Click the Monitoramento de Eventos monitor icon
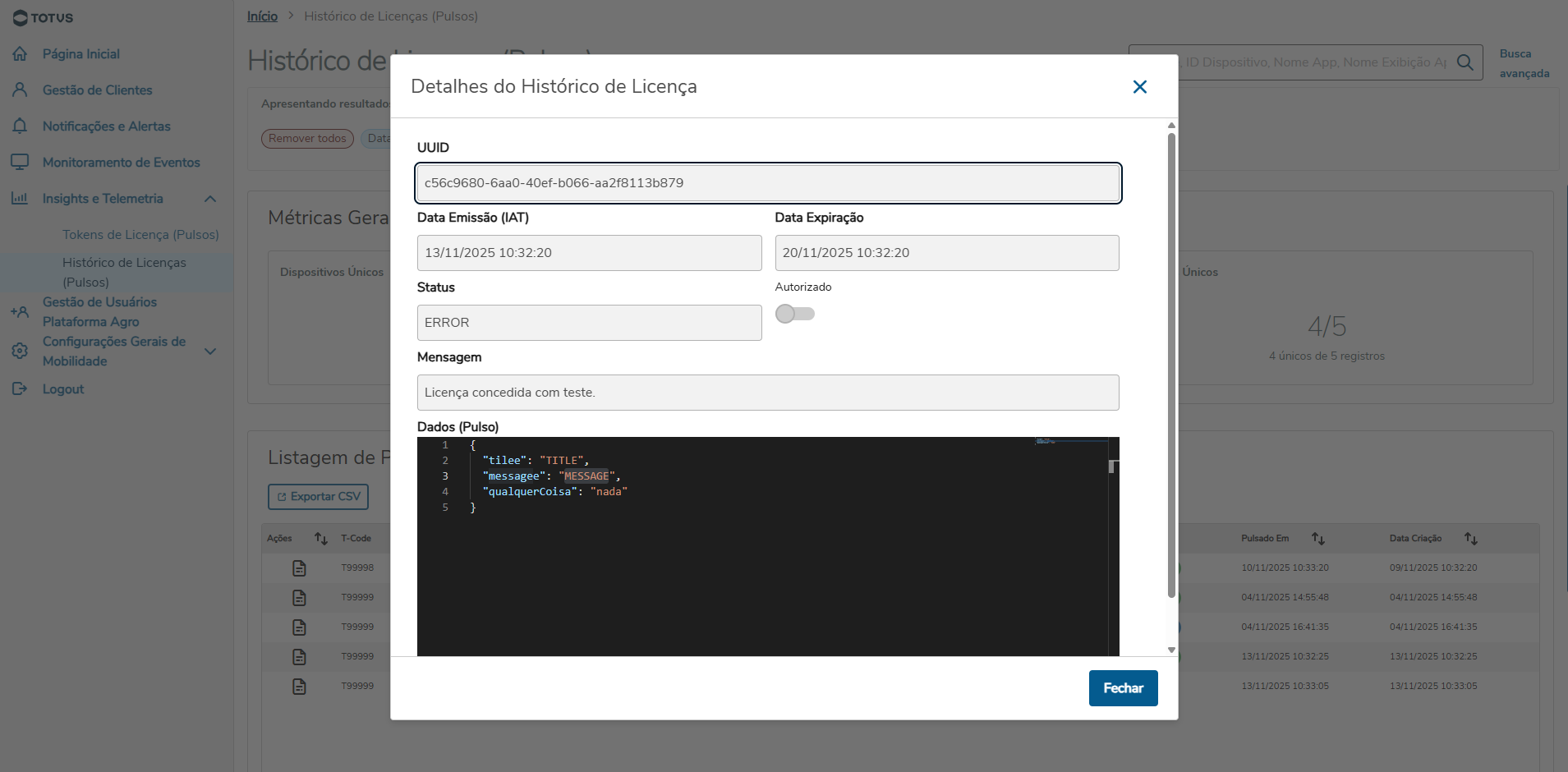Screen dimensions: 1568x772 [x=20, y=163]
